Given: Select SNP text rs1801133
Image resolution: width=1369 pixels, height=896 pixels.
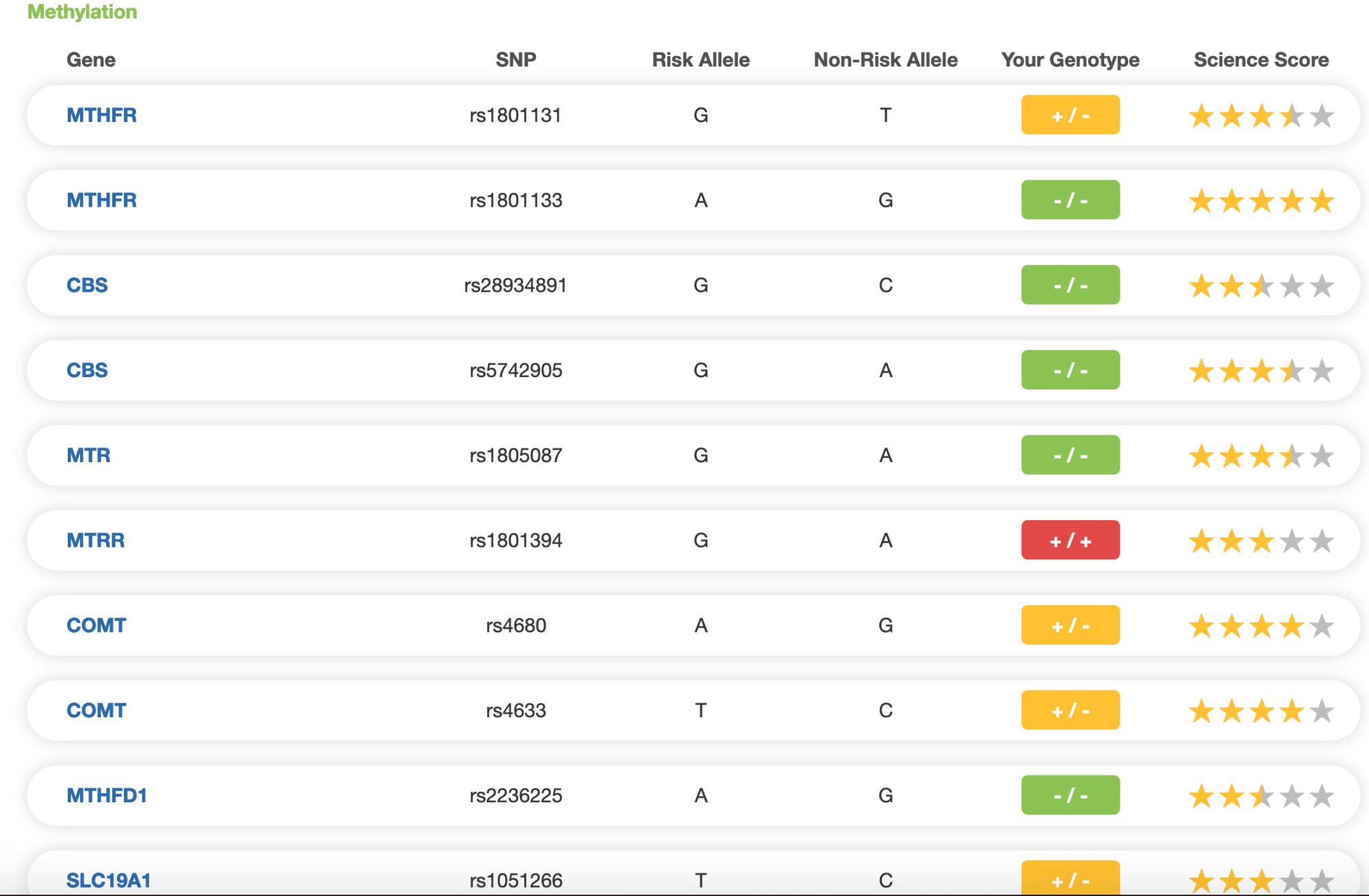Looking at the screenshot, I should coord(515,200).
